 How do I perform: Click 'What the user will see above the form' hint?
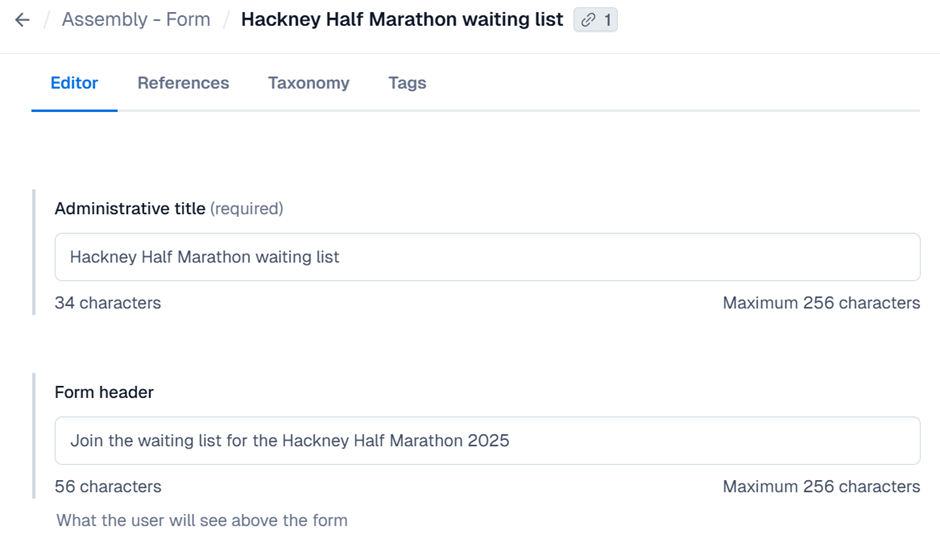click(x=202, y=520)
